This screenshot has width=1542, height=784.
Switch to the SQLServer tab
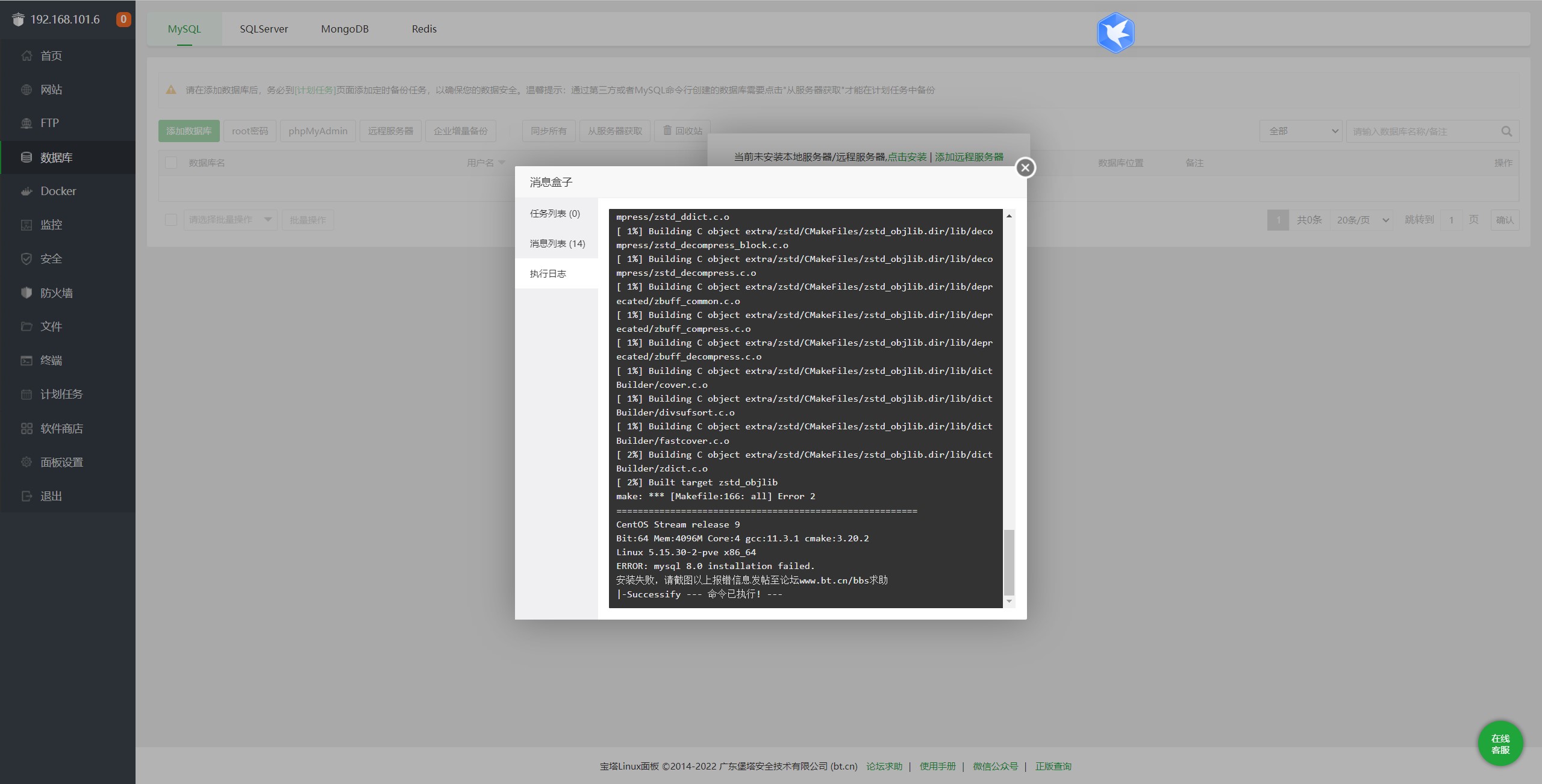[x=264, y=29]
